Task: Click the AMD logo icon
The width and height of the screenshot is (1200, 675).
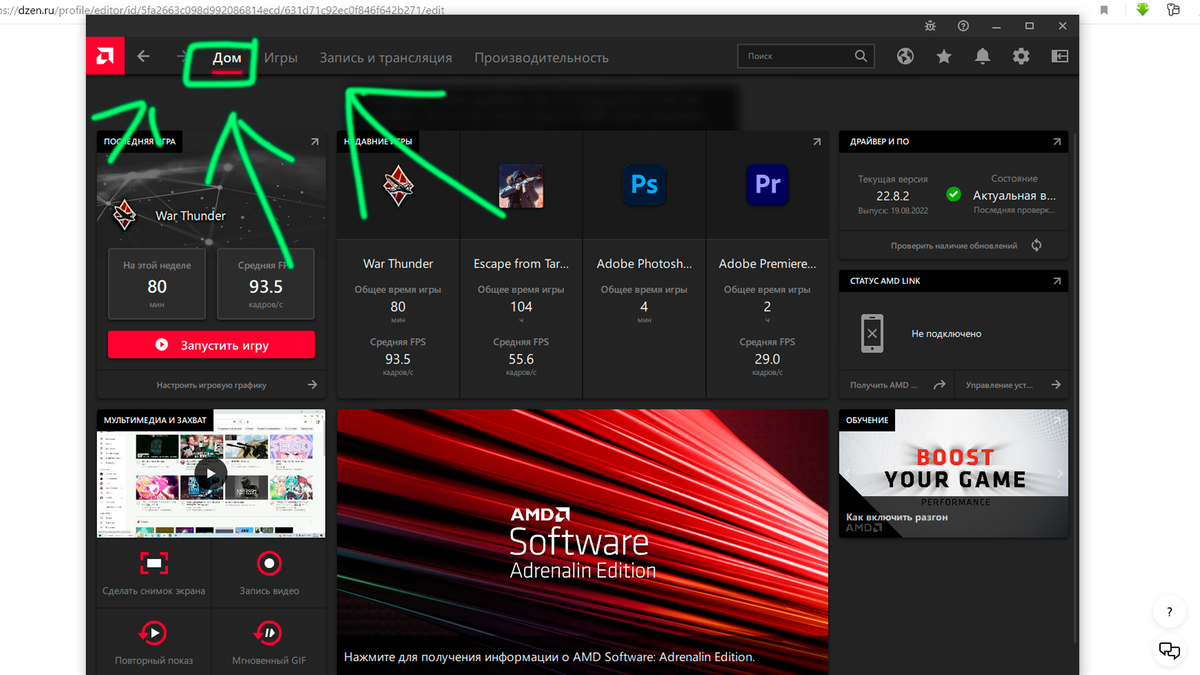Action: (x=104, y=57)
